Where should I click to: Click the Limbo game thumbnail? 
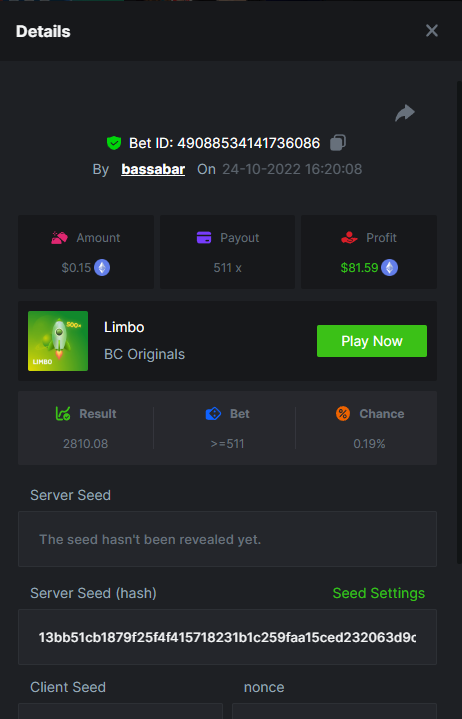[x=58, y=341]
